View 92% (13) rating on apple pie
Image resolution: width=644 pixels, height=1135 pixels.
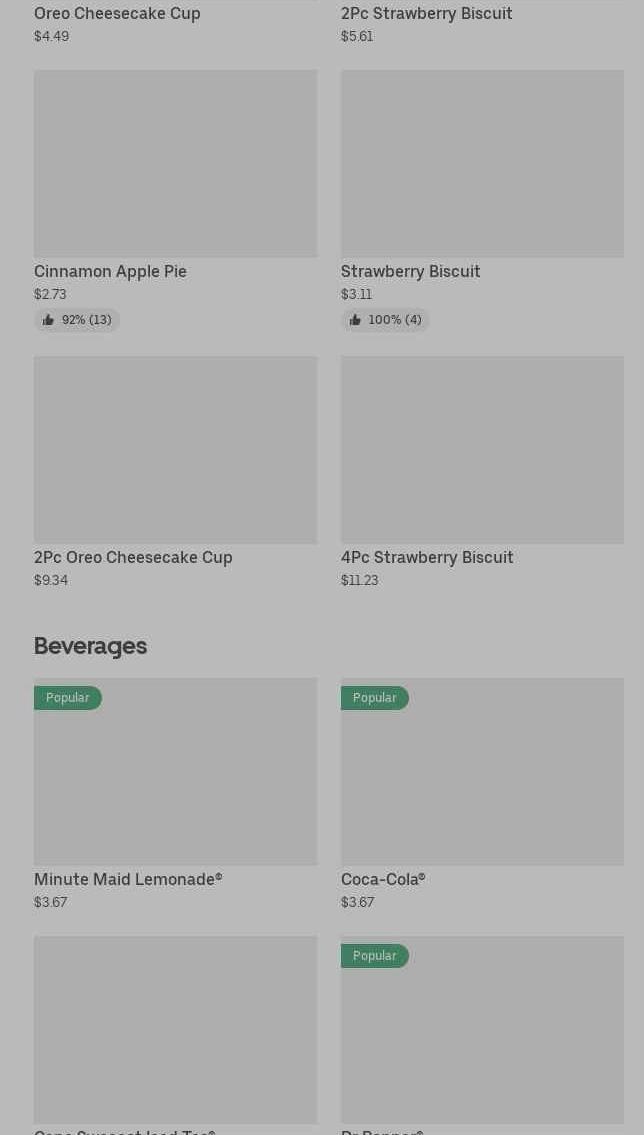point(86,320)
